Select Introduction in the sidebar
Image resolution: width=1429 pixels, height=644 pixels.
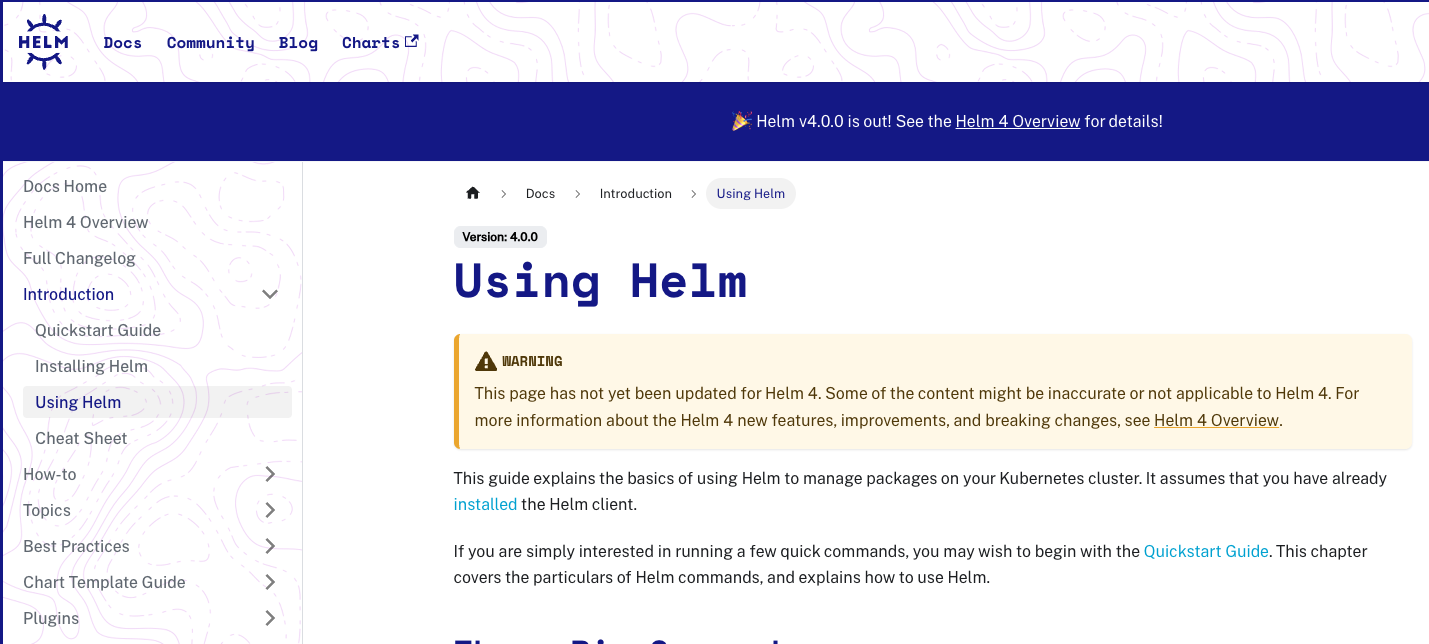(69, 294)
